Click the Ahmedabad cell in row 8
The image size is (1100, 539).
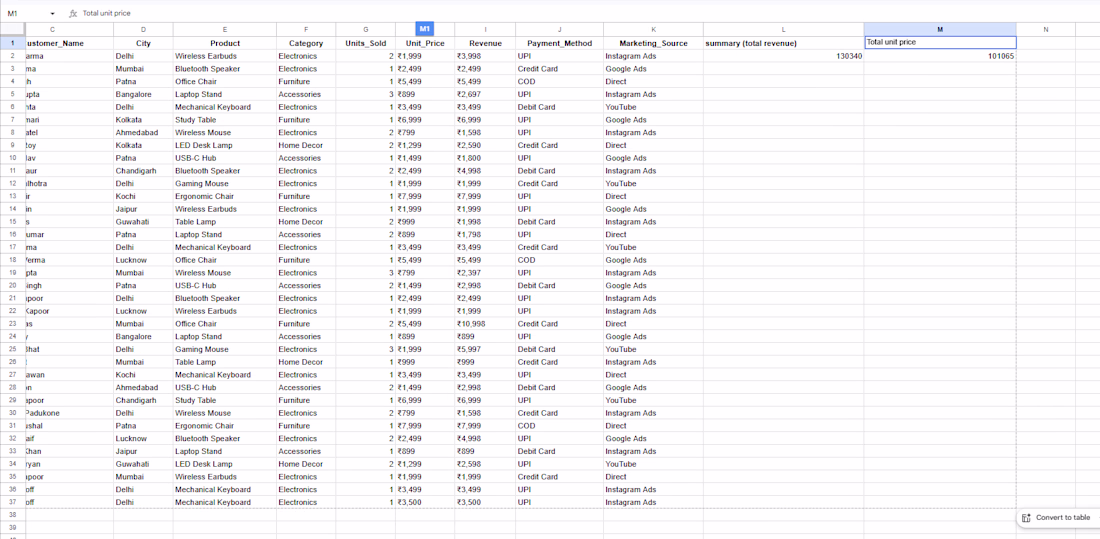(x=143, y=132)
